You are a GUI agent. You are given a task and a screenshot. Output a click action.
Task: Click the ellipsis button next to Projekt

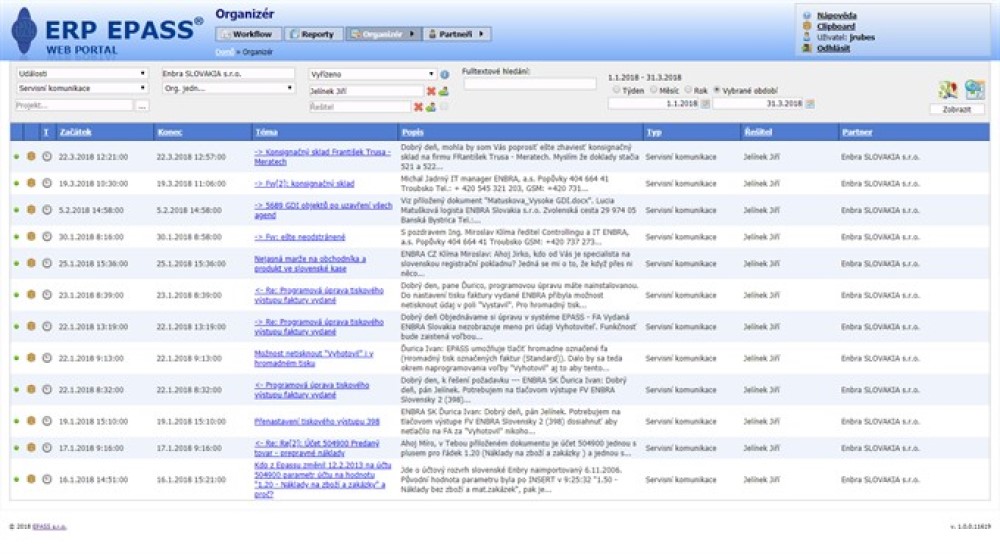coord(142,106)
